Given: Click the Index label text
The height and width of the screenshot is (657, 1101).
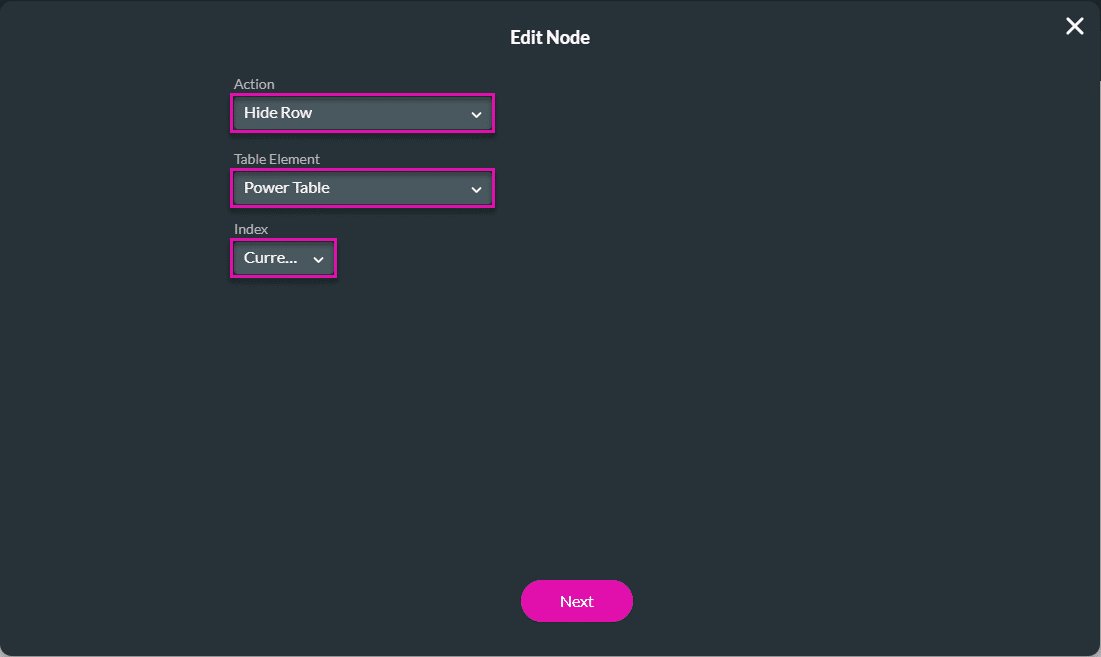Looking at the screenshot, I should [251, 229].
